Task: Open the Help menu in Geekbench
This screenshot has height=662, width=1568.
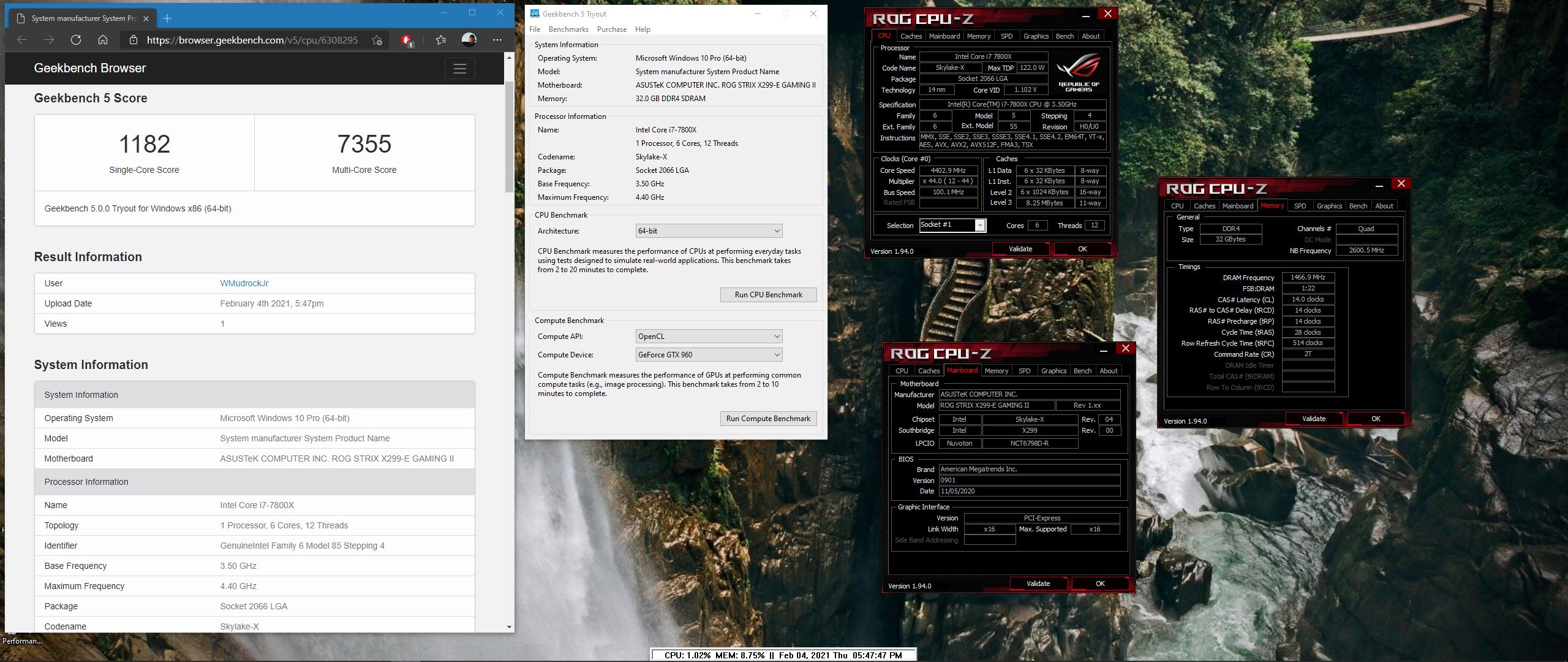Action: 643,29
